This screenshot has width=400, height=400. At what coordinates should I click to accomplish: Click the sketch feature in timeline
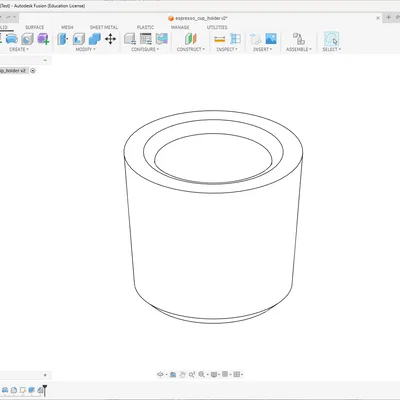[23, 390]
